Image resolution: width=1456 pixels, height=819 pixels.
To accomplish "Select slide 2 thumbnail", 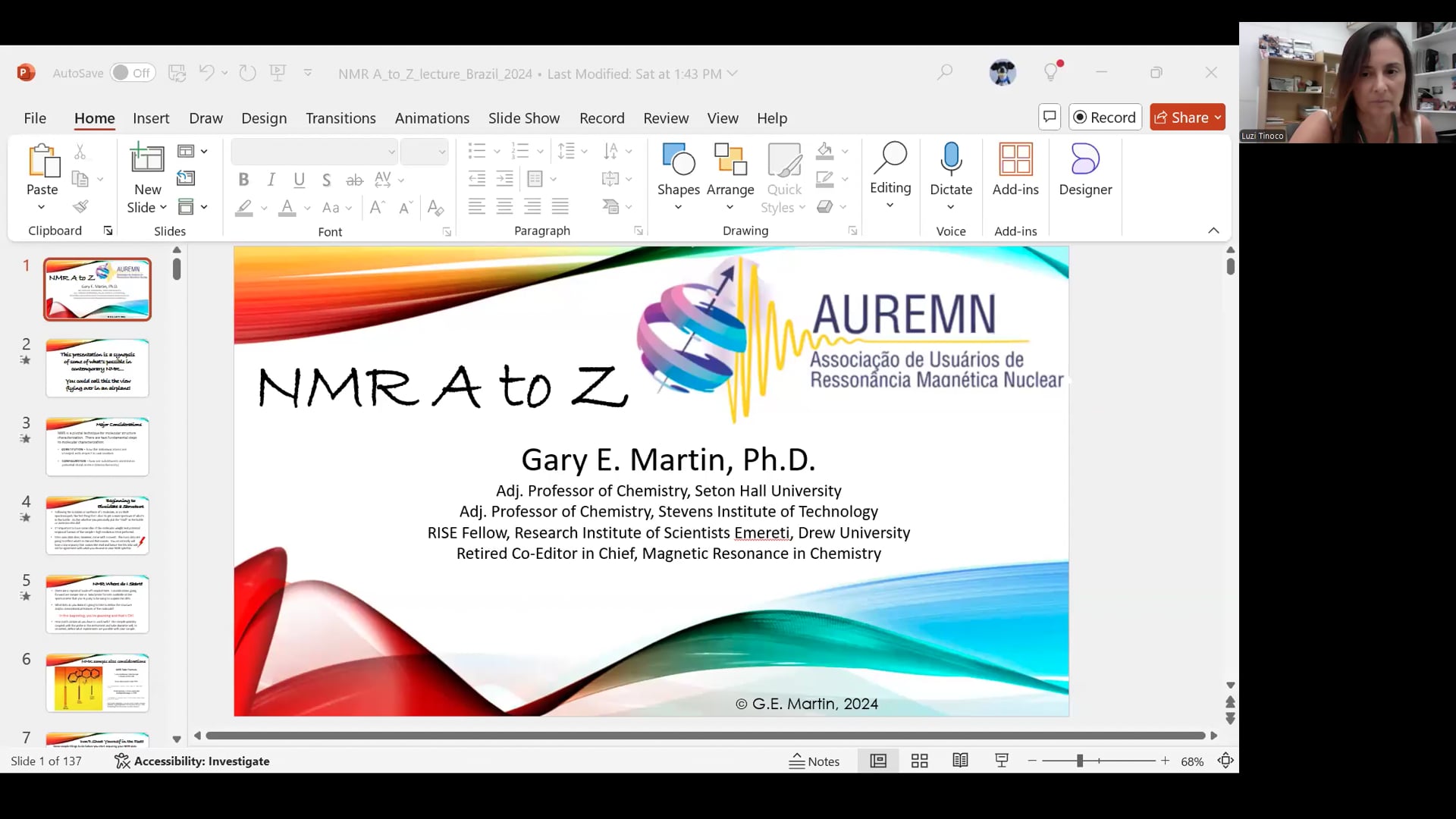I will tap(97, 368).
